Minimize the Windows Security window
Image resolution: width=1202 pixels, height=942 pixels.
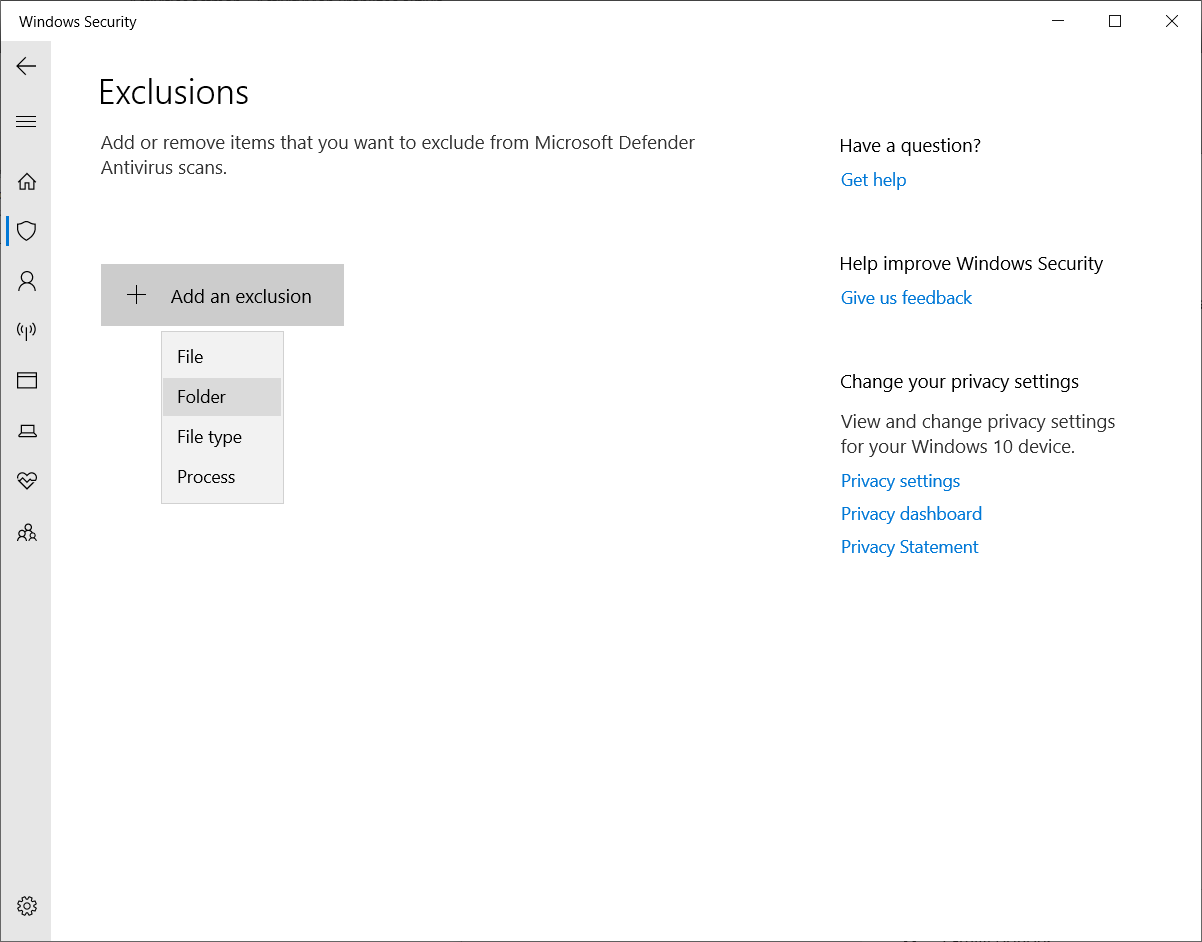[1058, 21]
